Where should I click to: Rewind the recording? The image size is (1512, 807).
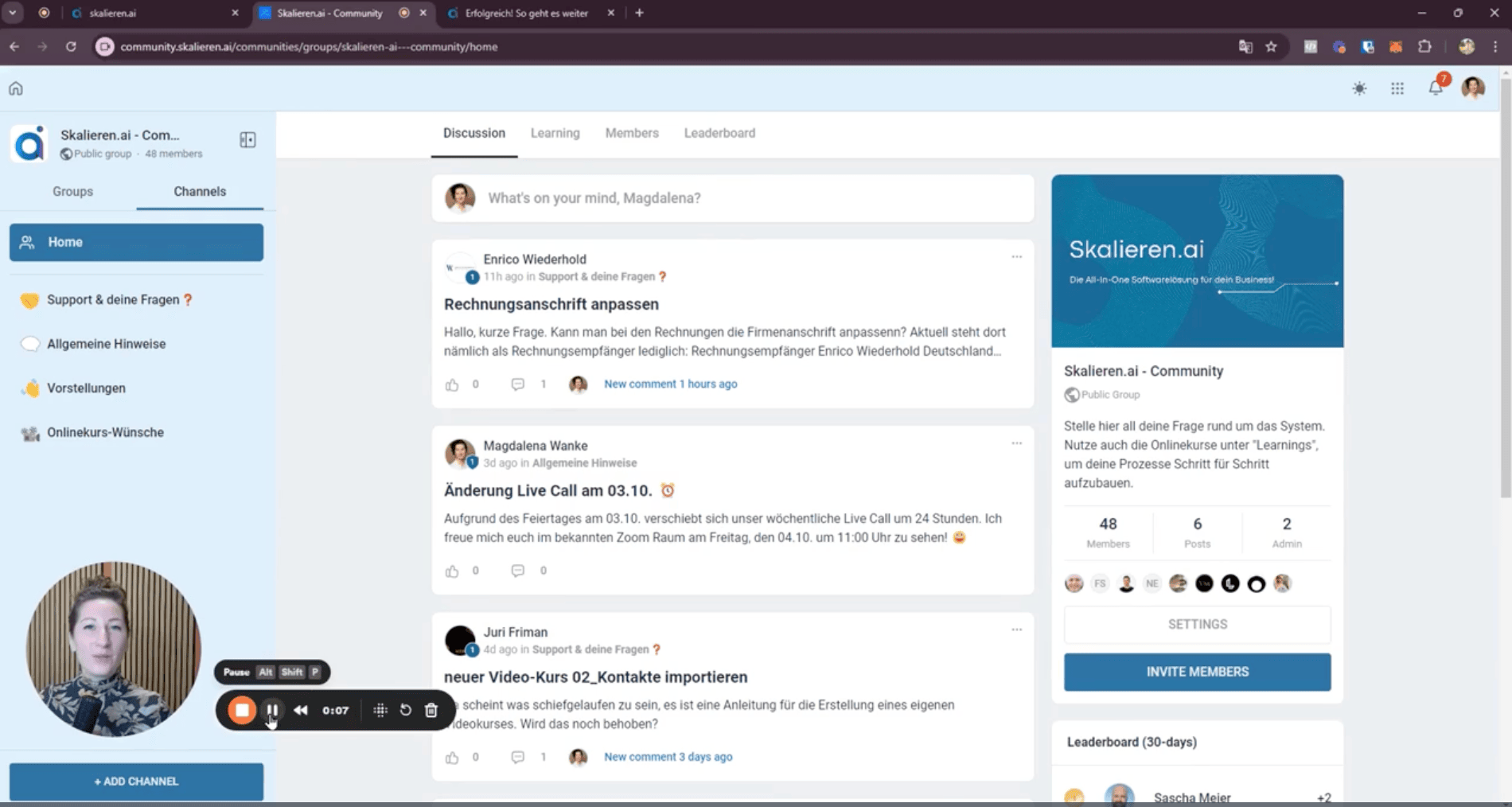301,710
